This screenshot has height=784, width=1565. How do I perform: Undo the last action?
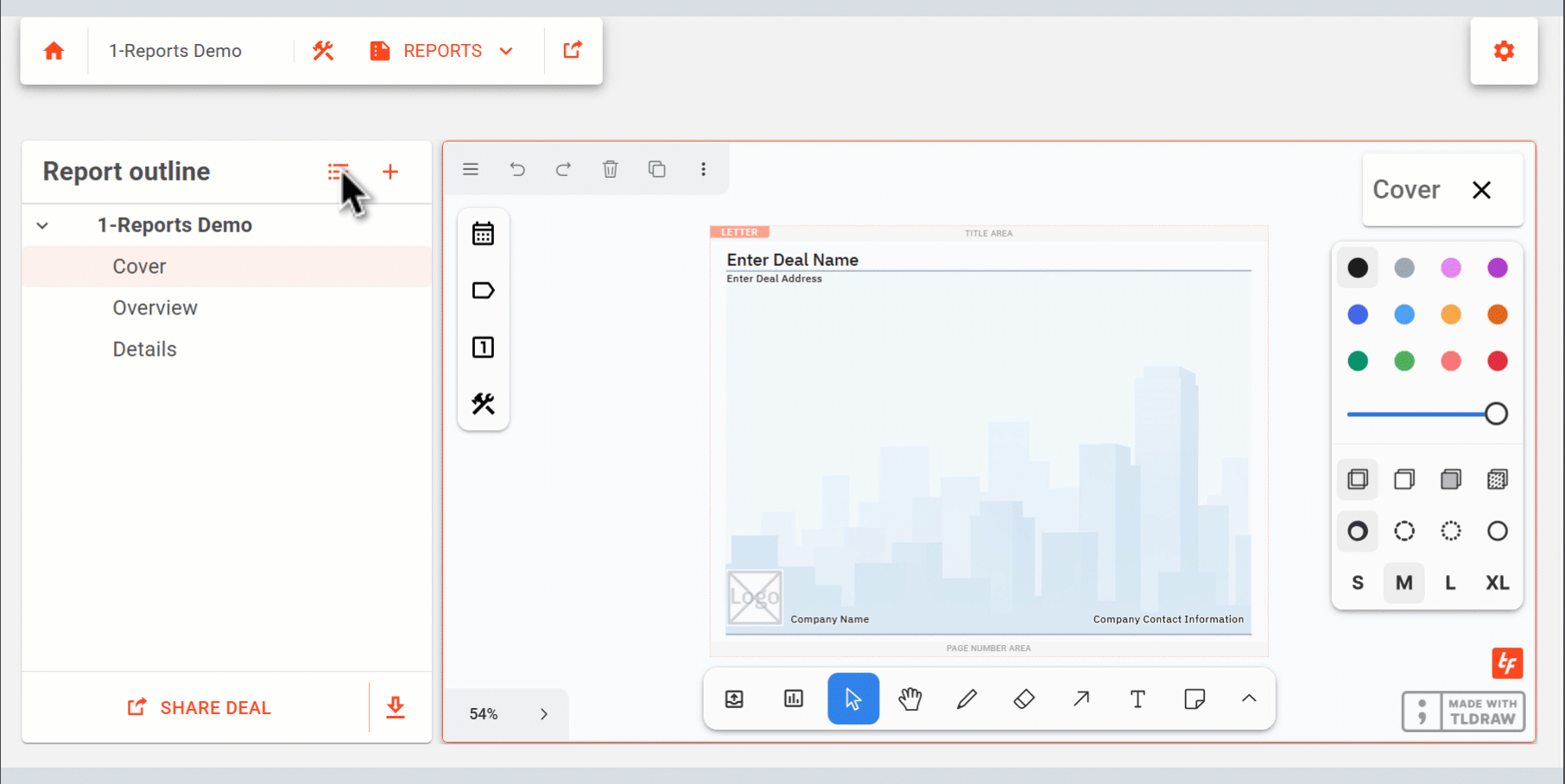(517, 169)
